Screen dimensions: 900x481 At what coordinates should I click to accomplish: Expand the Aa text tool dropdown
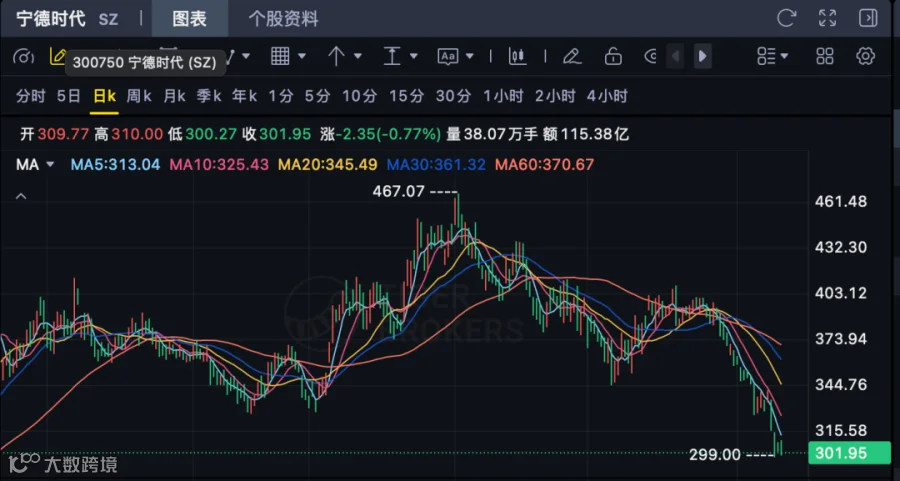click(x=470, y=56)
